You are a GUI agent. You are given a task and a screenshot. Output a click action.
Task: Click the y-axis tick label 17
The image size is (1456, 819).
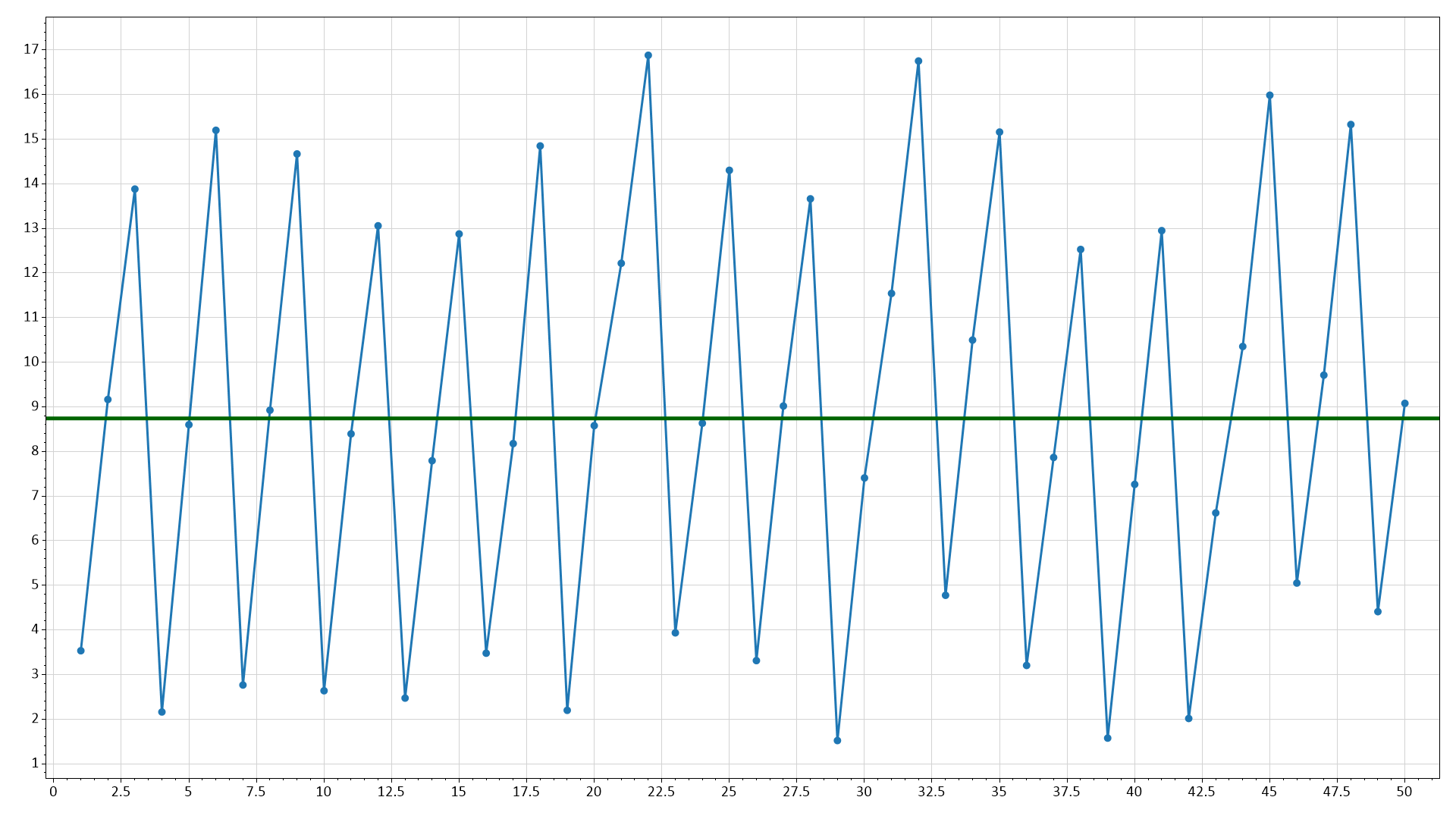point(30,49)
